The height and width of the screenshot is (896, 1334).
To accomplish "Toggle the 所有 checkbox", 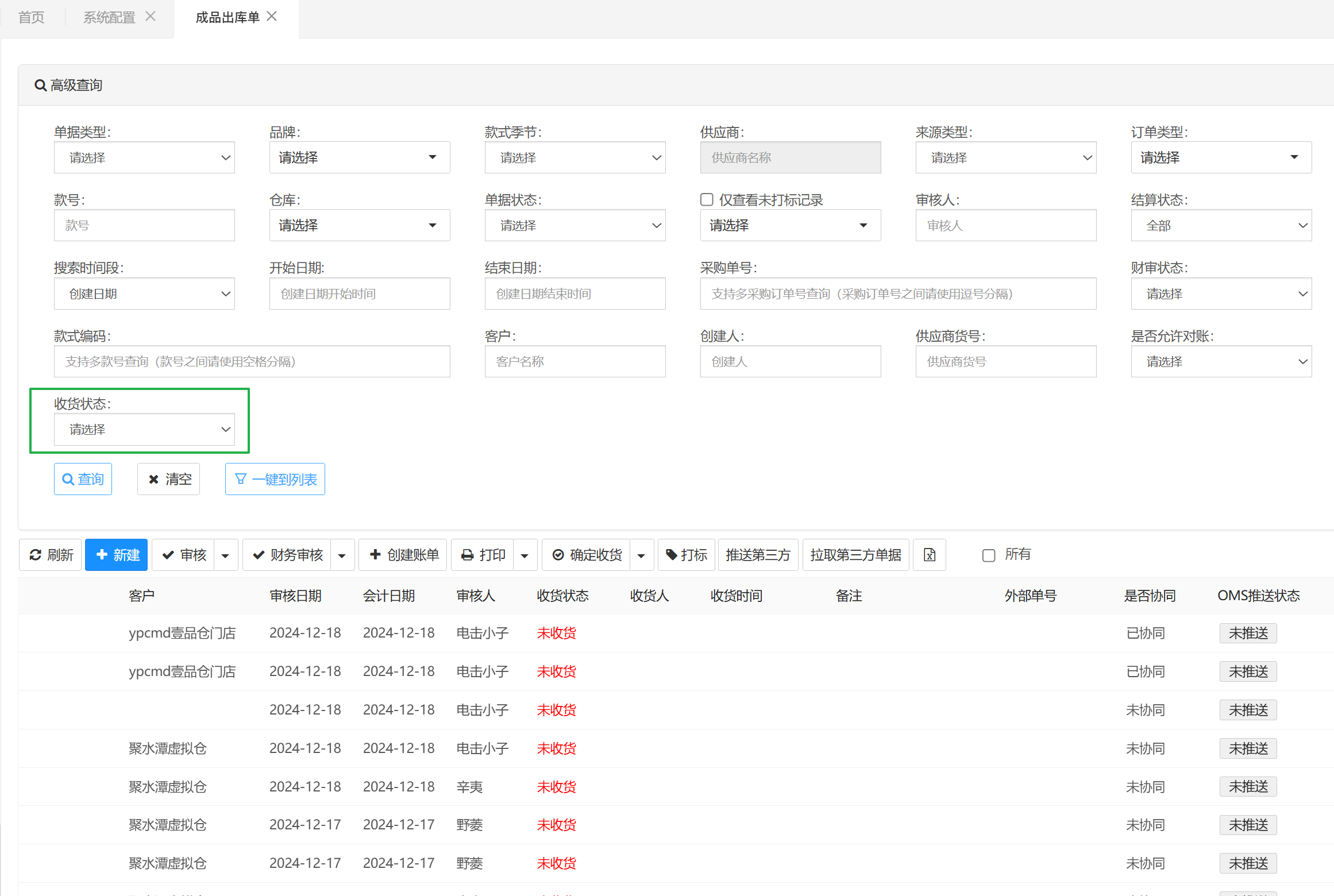I will (988, 555).
